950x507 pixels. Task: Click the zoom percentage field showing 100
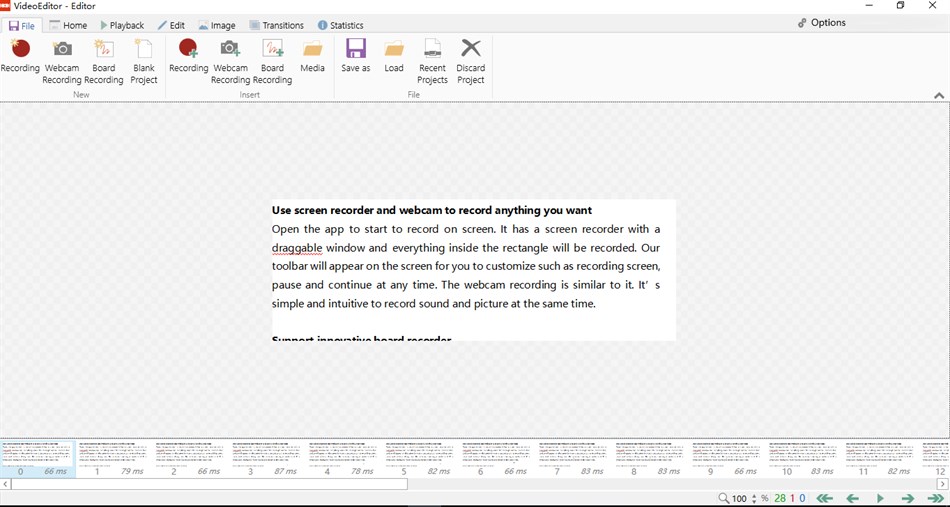pyautogui.click(x=740, y=499)
